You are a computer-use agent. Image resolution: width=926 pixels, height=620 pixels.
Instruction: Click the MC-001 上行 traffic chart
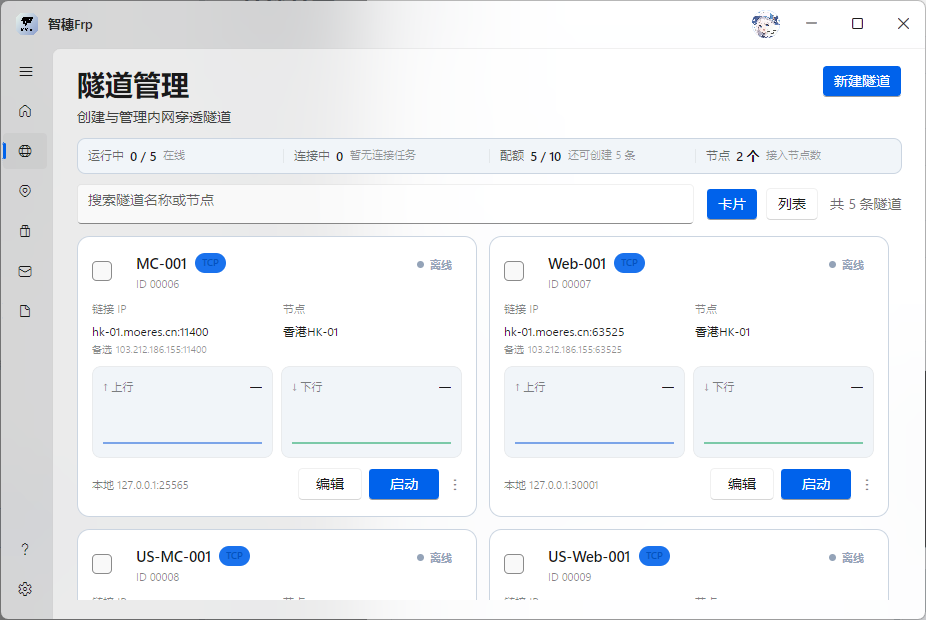tap(182, 412)
